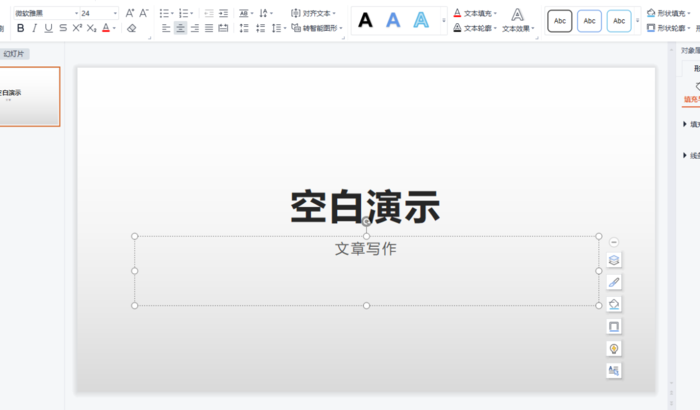Switch to the 幻灯片 tab
This screenshot has height=410, width=700.
pyautogui.click(x=14, y=53)
